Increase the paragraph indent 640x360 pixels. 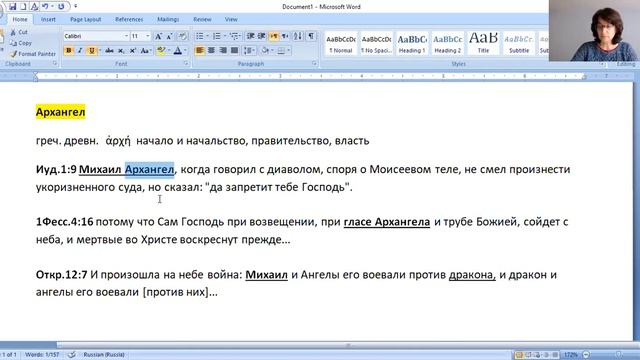(x=262, y=36)
